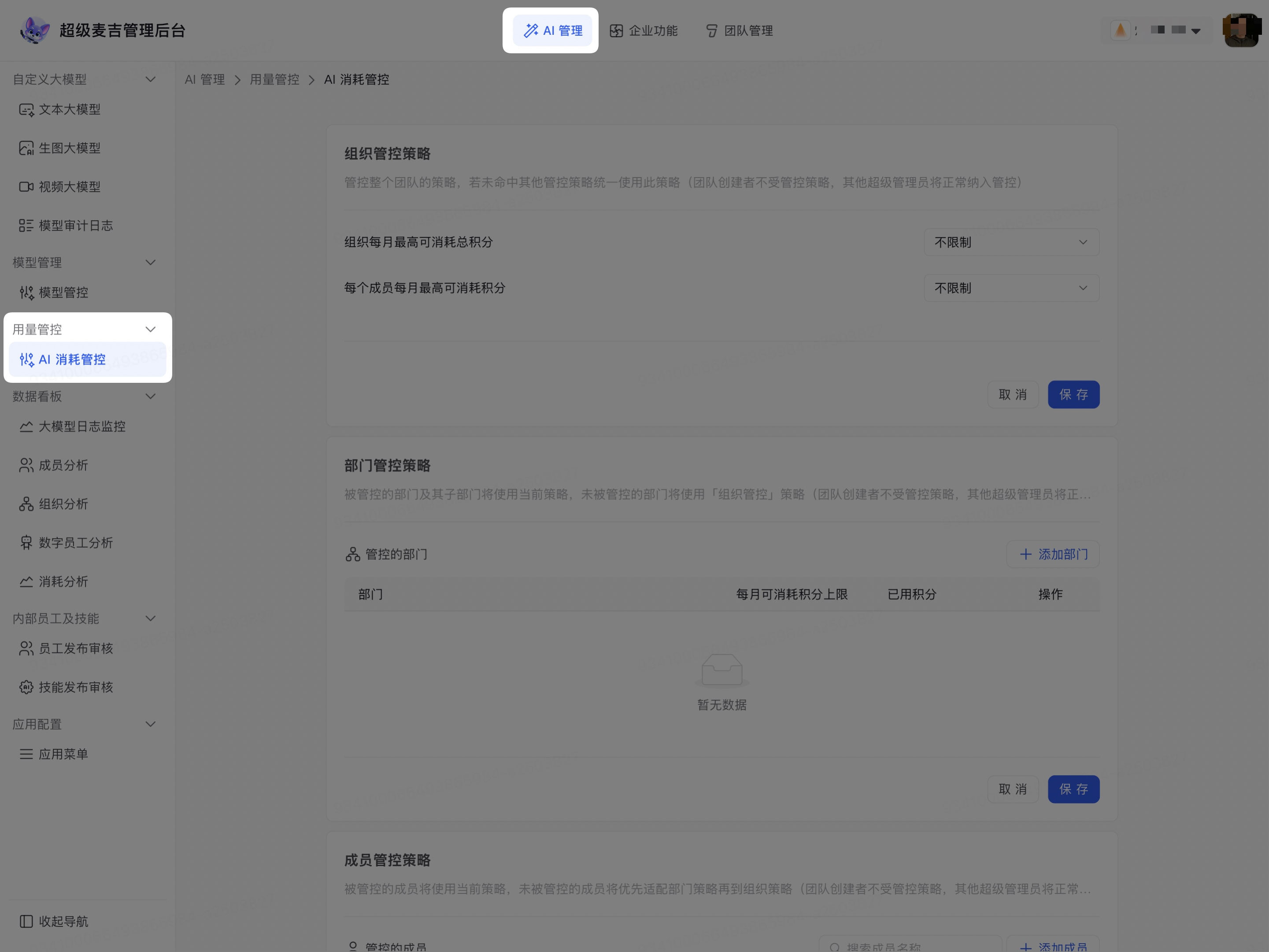This screenshot has width=1269, height=952.
Task: Open 成员分析 in the sidebar
Action: 87,465
